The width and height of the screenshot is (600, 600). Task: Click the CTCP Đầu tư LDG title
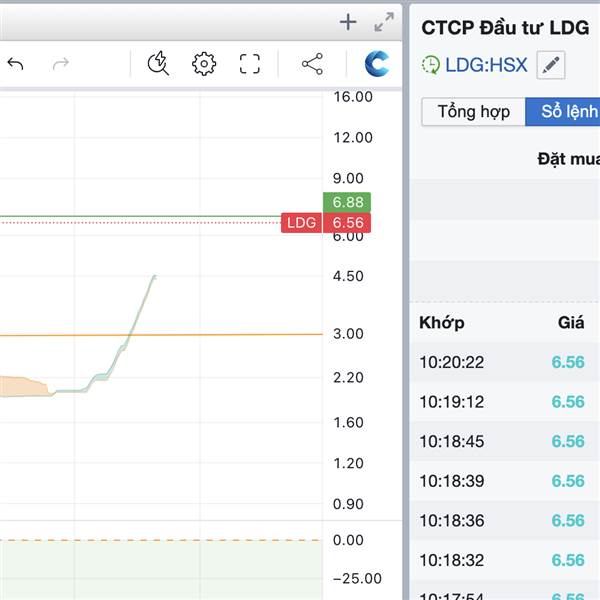pyautogui.click(x=505, y=28)
